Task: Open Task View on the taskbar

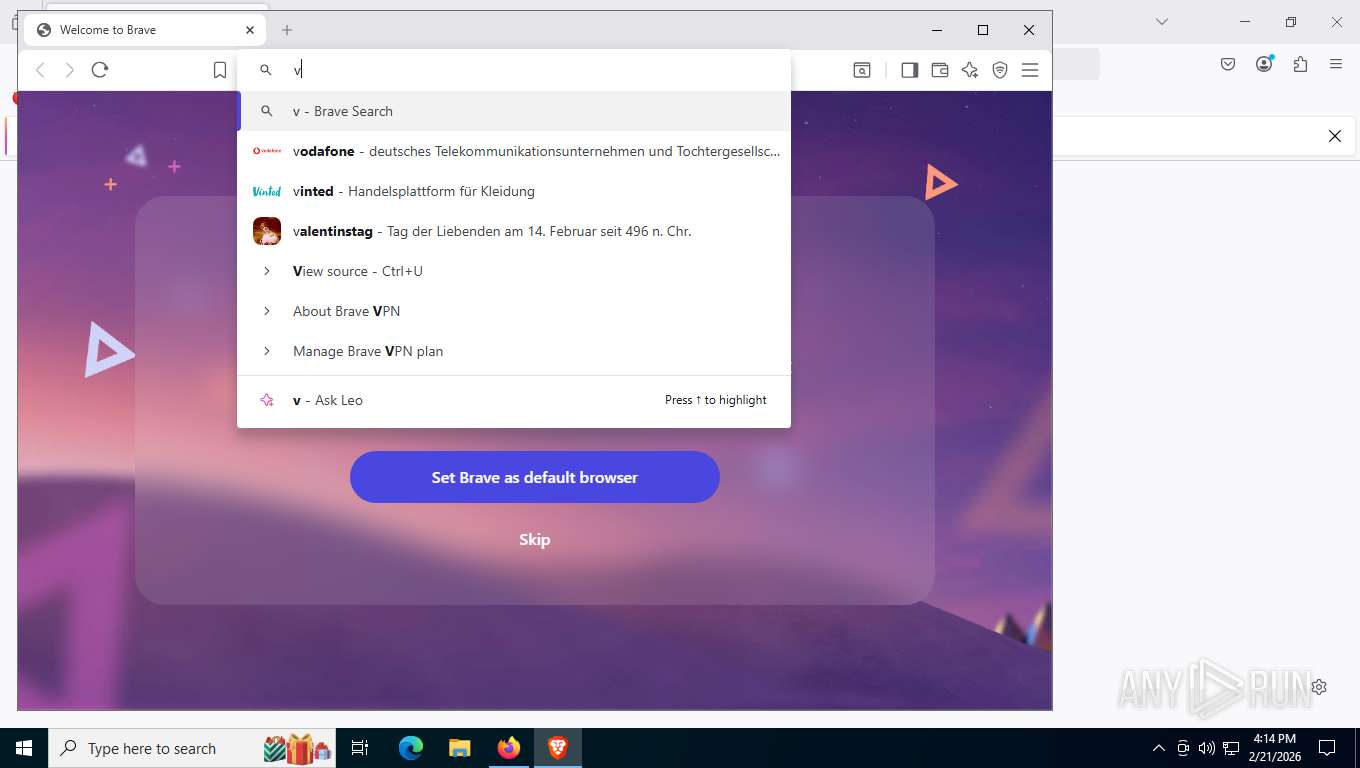Action: [360, 748]
